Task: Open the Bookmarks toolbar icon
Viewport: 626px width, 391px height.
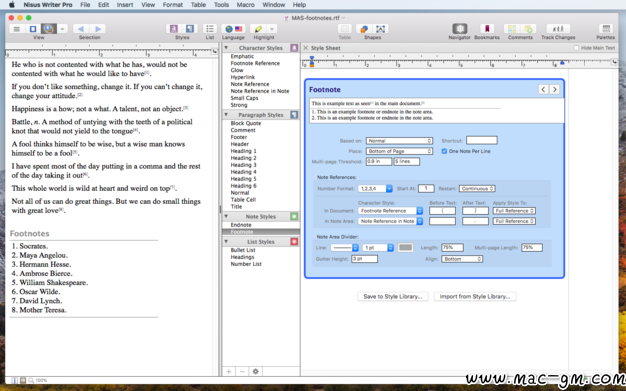Action: point(487,29)
